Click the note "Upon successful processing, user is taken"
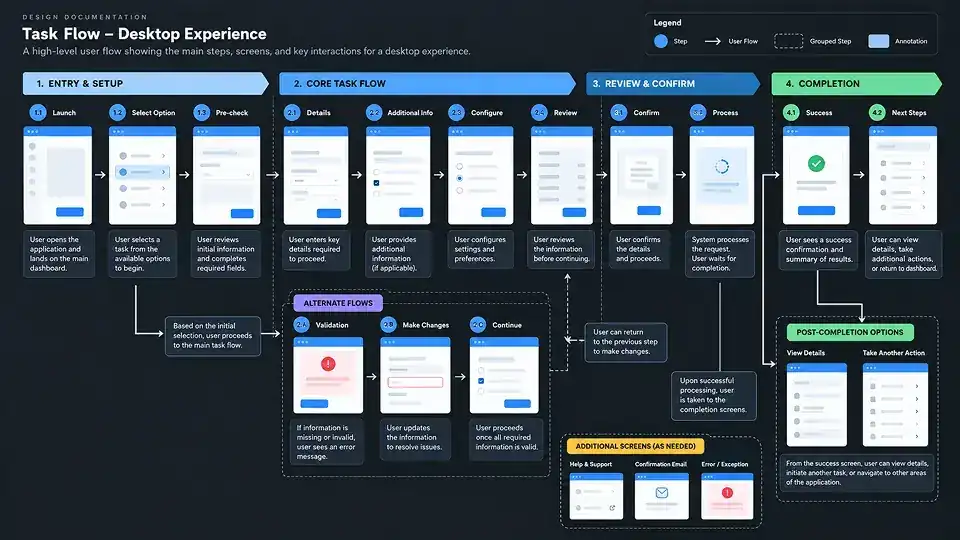Image resolution: width=960 pixels, height=540 pixels. tap(713, 396)
